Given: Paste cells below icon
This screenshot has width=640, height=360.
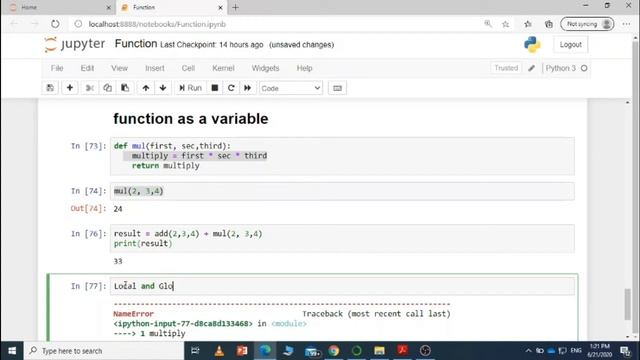Looking at the screenshot, I should pos(125,88).
